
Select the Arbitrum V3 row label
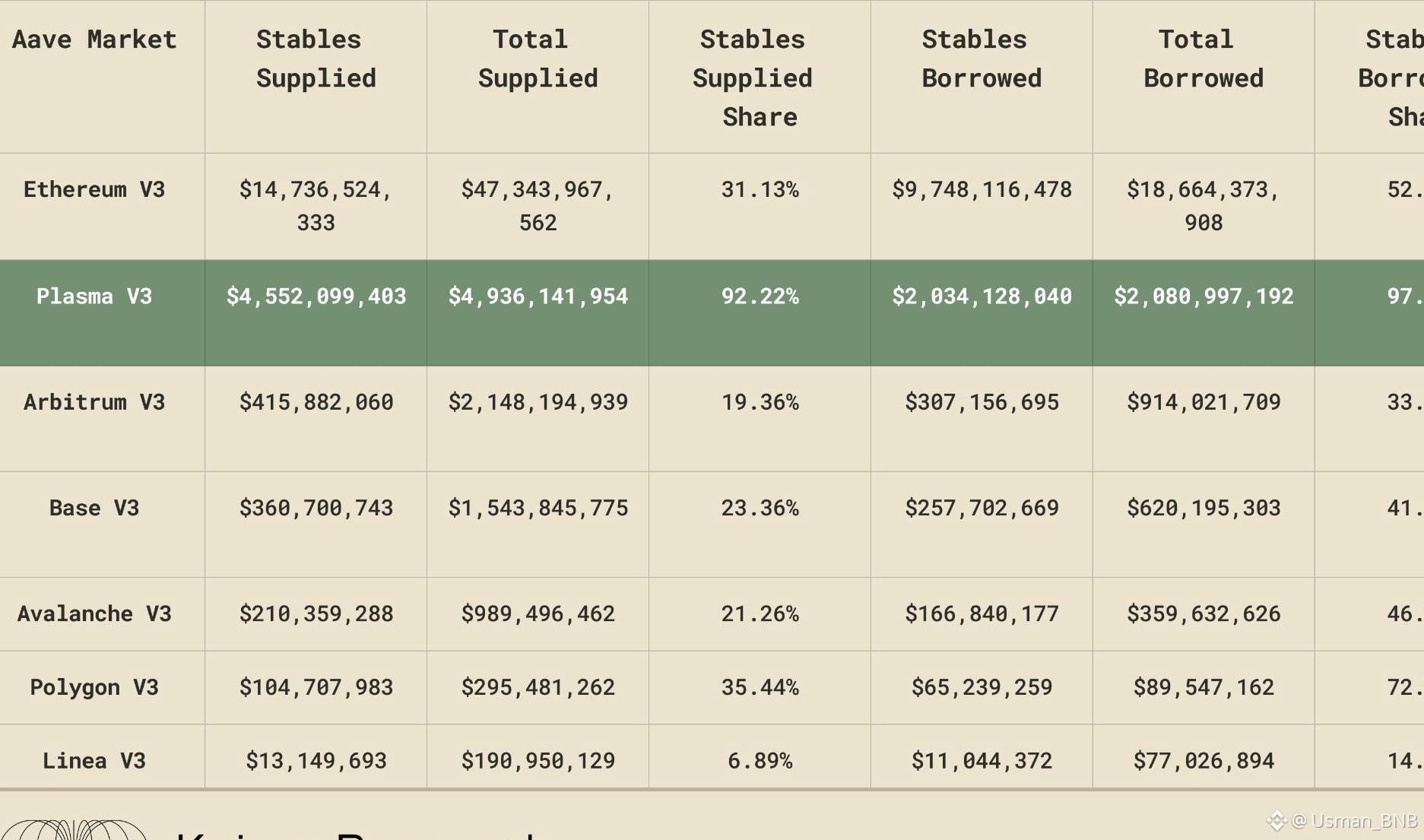94,401
